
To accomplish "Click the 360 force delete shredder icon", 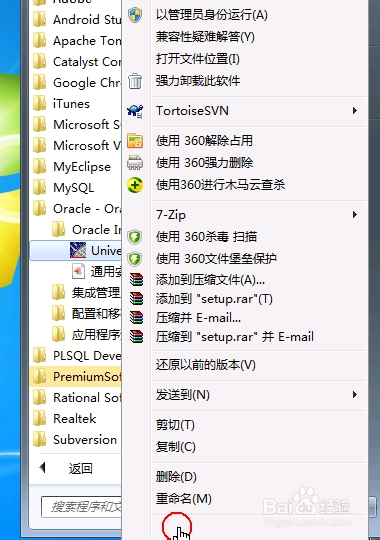I will point(135,163).
